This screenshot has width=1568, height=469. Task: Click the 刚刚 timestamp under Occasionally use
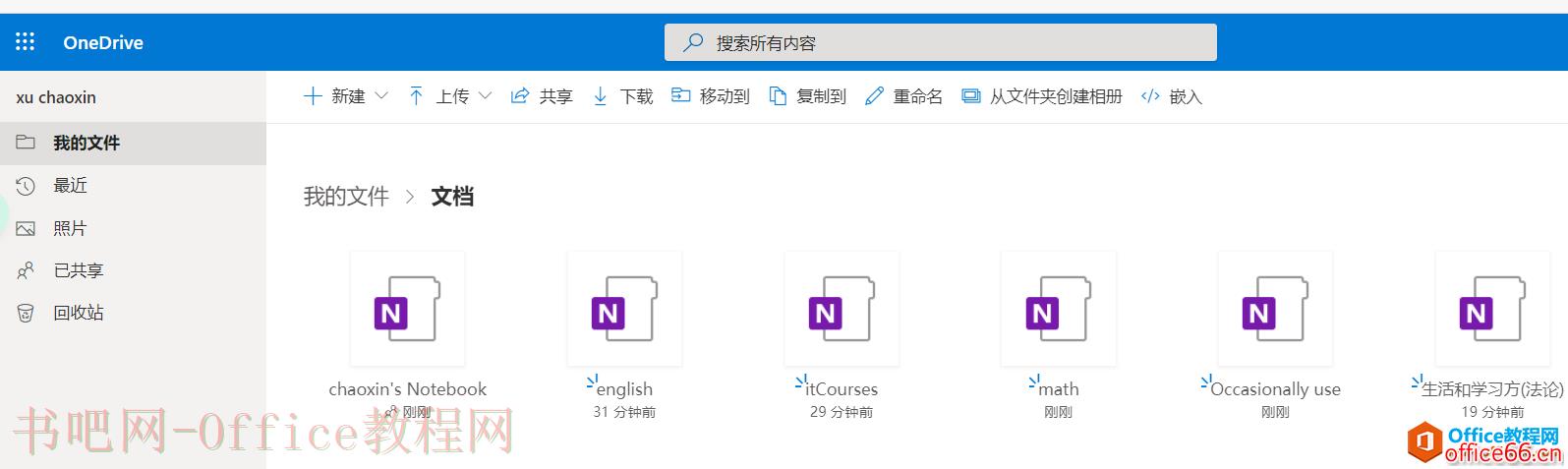pos(1275,412)
